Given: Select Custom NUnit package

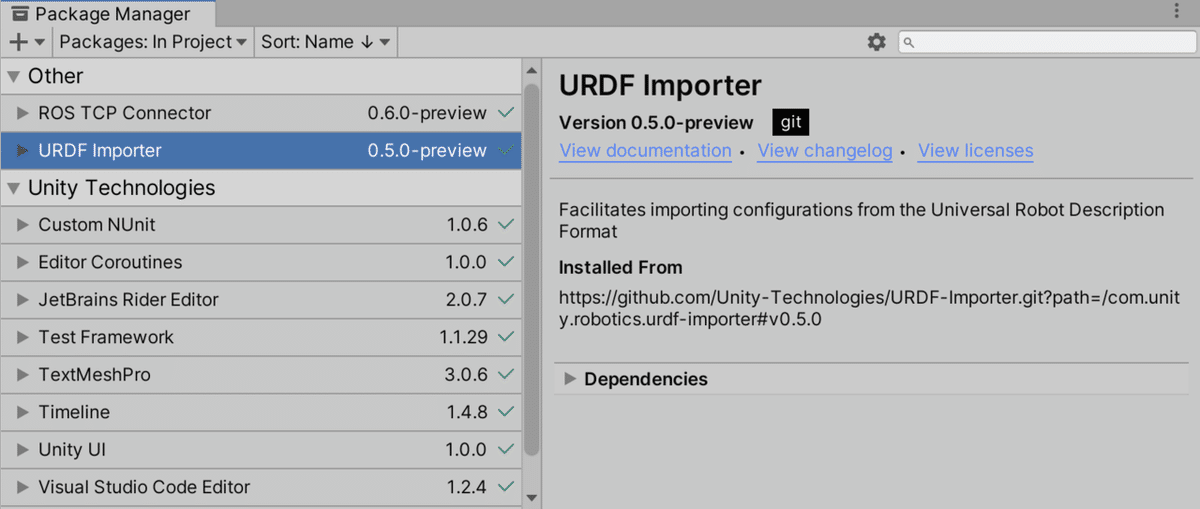Looking at the screenshot, I should [x=261, y=225].
